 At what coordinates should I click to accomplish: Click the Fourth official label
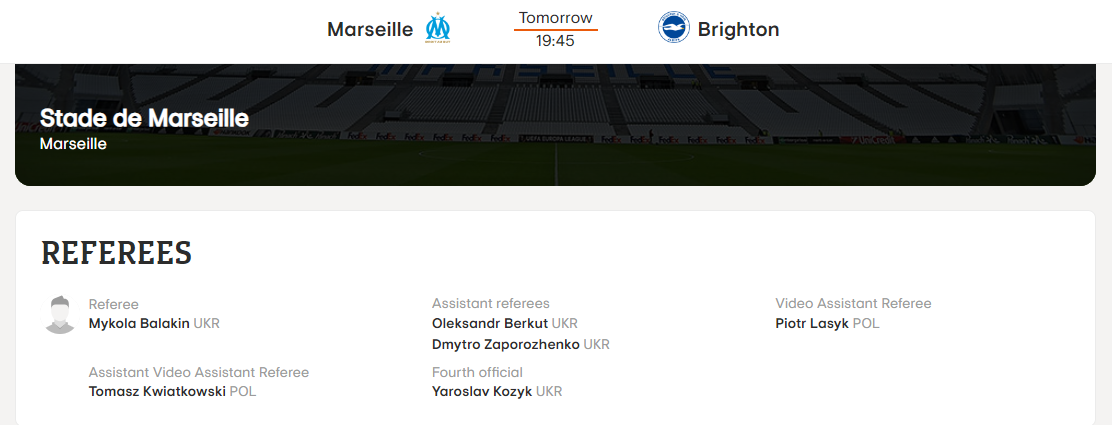pos(477,373)
